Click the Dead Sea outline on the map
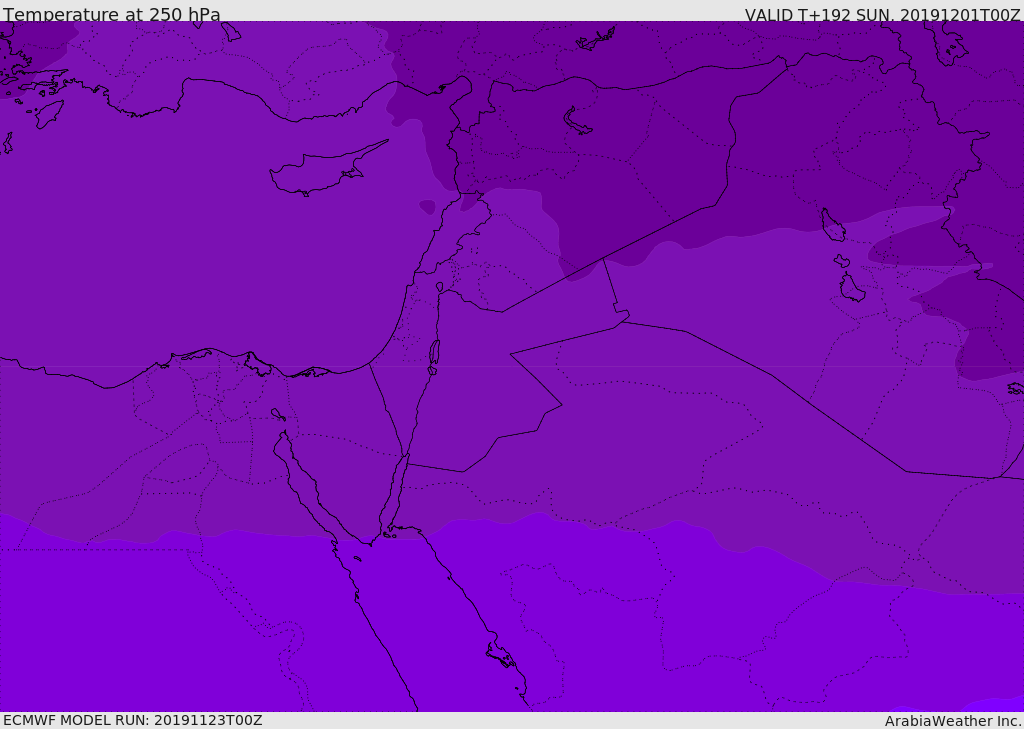 434,357
